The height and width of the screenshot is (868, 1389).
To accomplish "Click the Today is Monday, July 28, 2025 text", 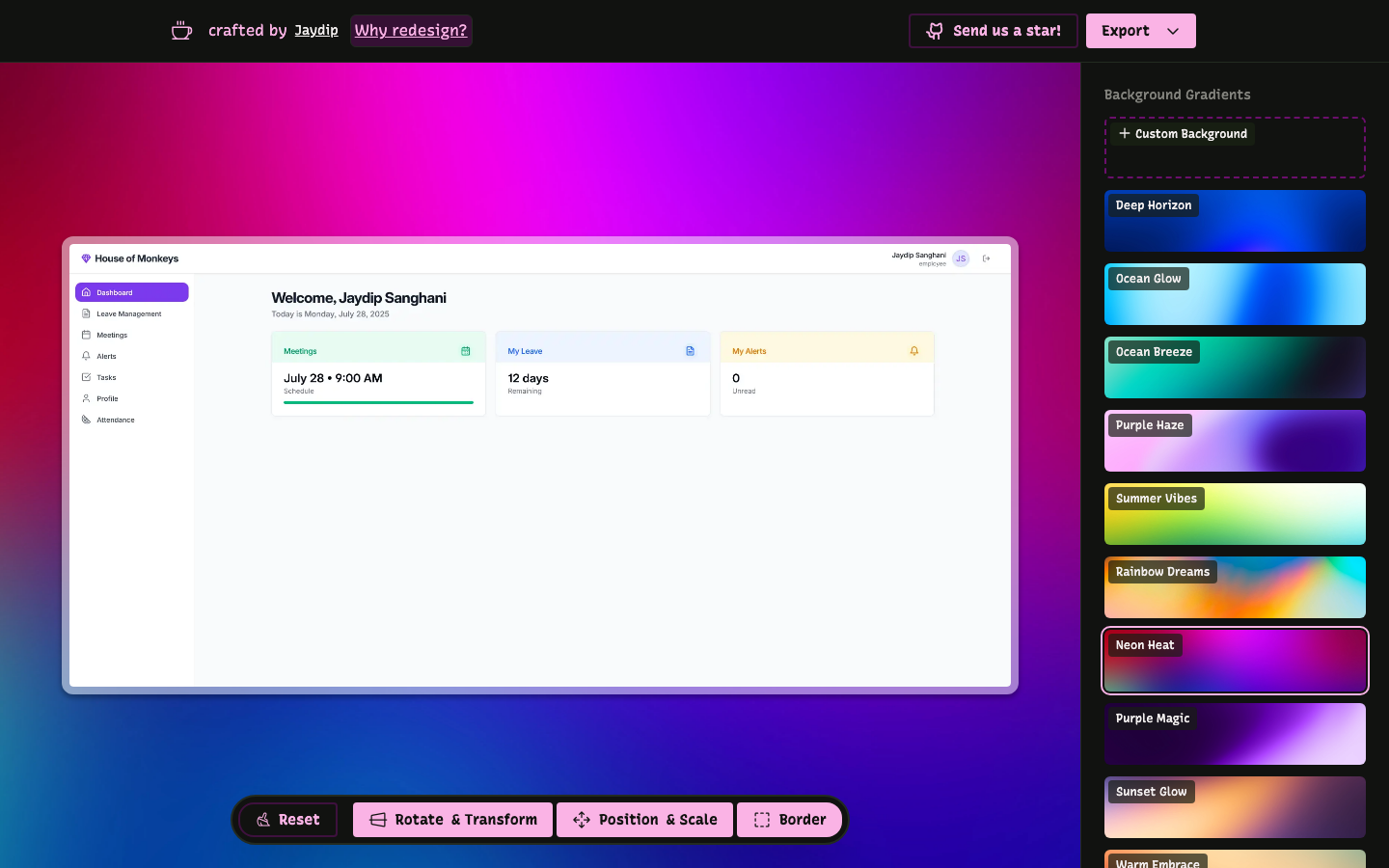I will coord(331,314).
